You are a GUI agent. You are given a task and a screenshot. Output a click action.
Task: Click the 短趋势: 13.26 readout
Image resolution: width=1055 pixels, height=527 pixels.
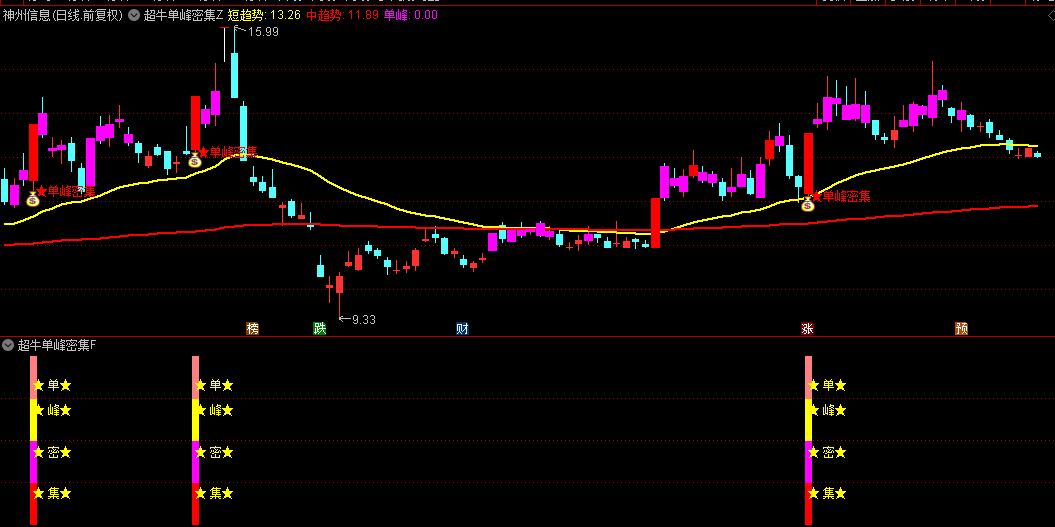coord(264,15)
